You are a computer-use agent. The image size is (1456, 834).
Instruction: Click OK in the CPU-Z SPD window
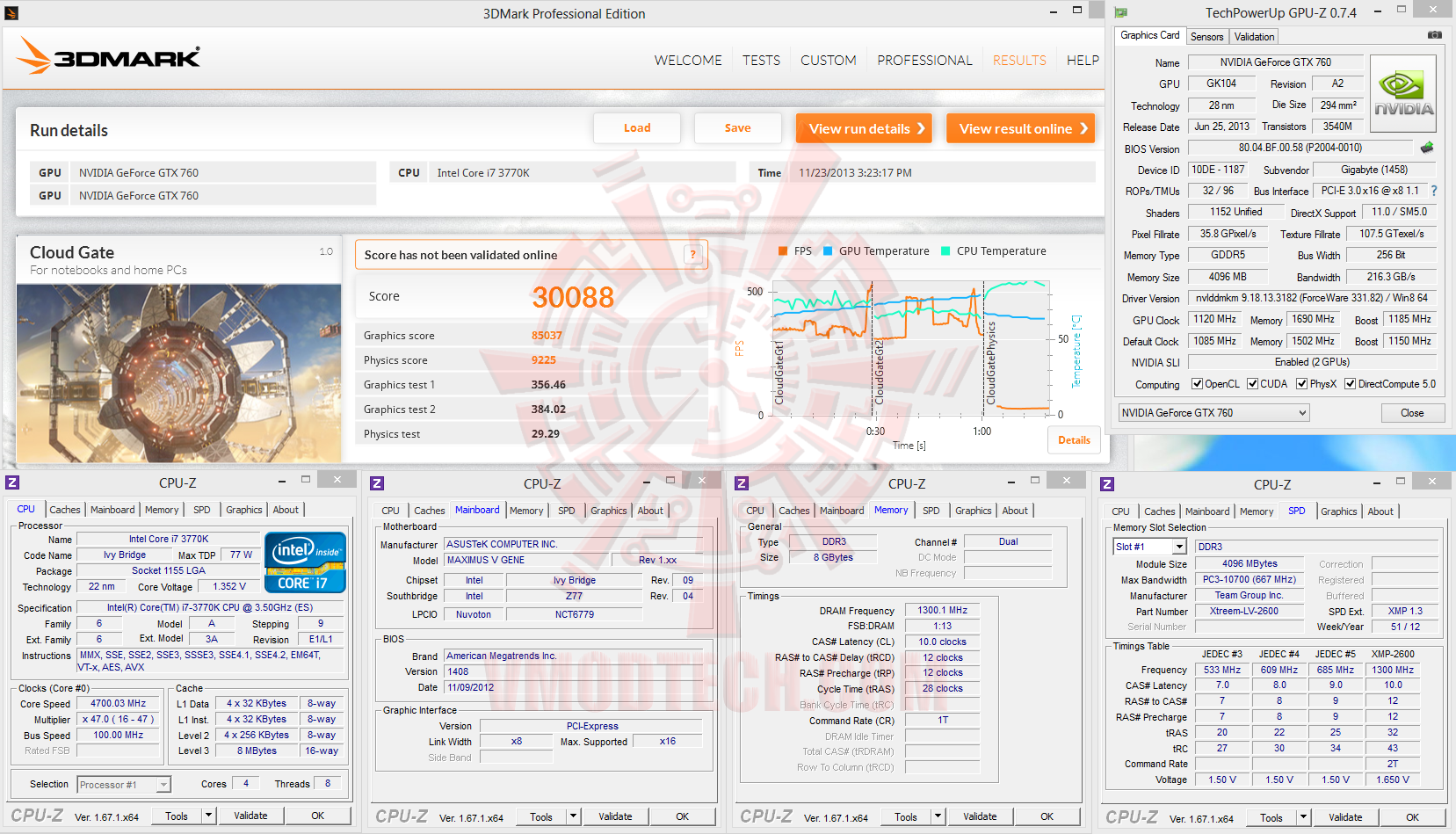1412,817
